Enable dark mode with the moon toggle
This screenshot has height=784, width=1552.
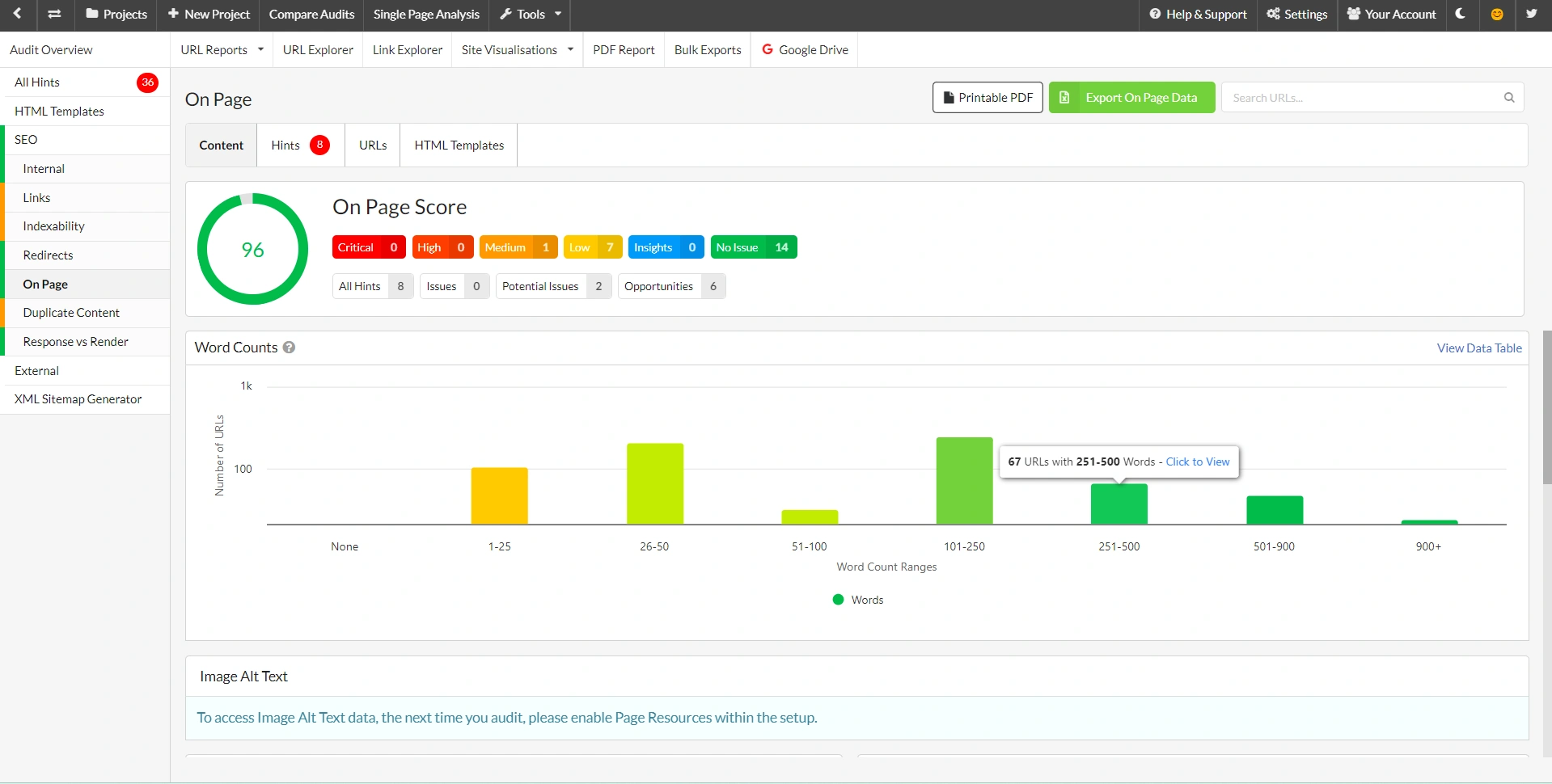pos(1461,14)
